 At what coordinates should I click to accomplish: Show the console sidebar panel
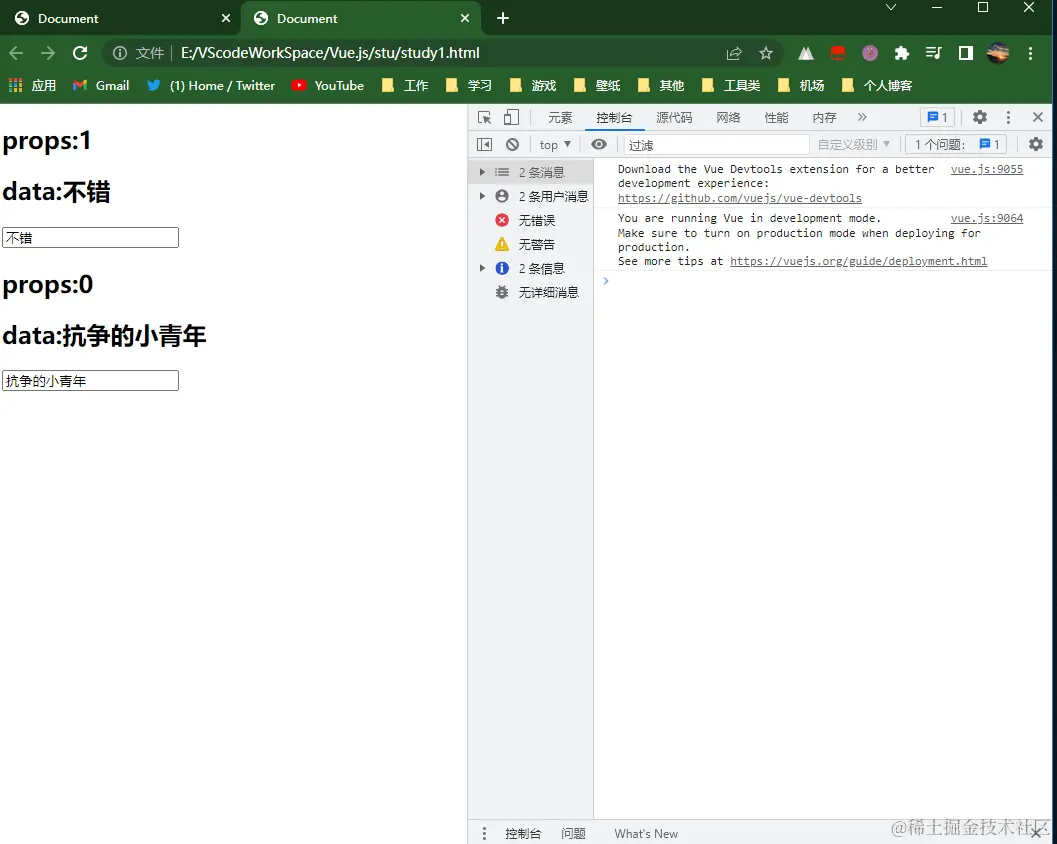[484, 144]
